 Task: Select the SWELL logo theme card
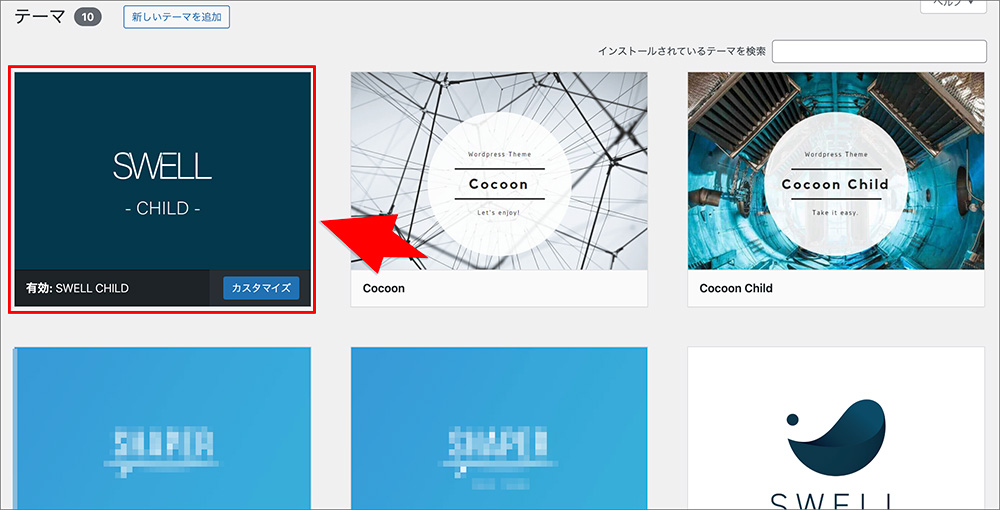click(x=836, y=428)
